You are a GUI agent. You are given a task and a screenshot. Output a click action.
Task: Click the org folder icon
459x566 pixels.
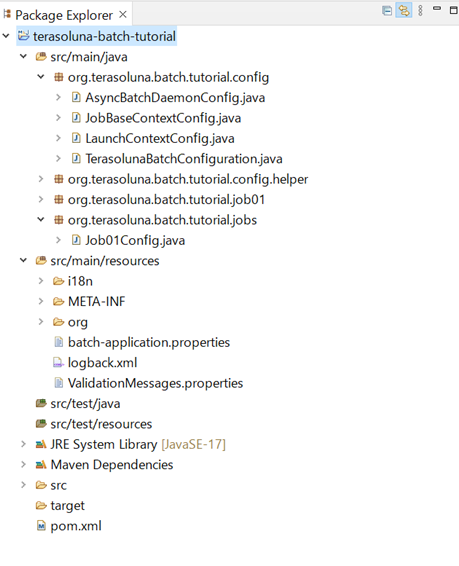[x=58, y=322]
